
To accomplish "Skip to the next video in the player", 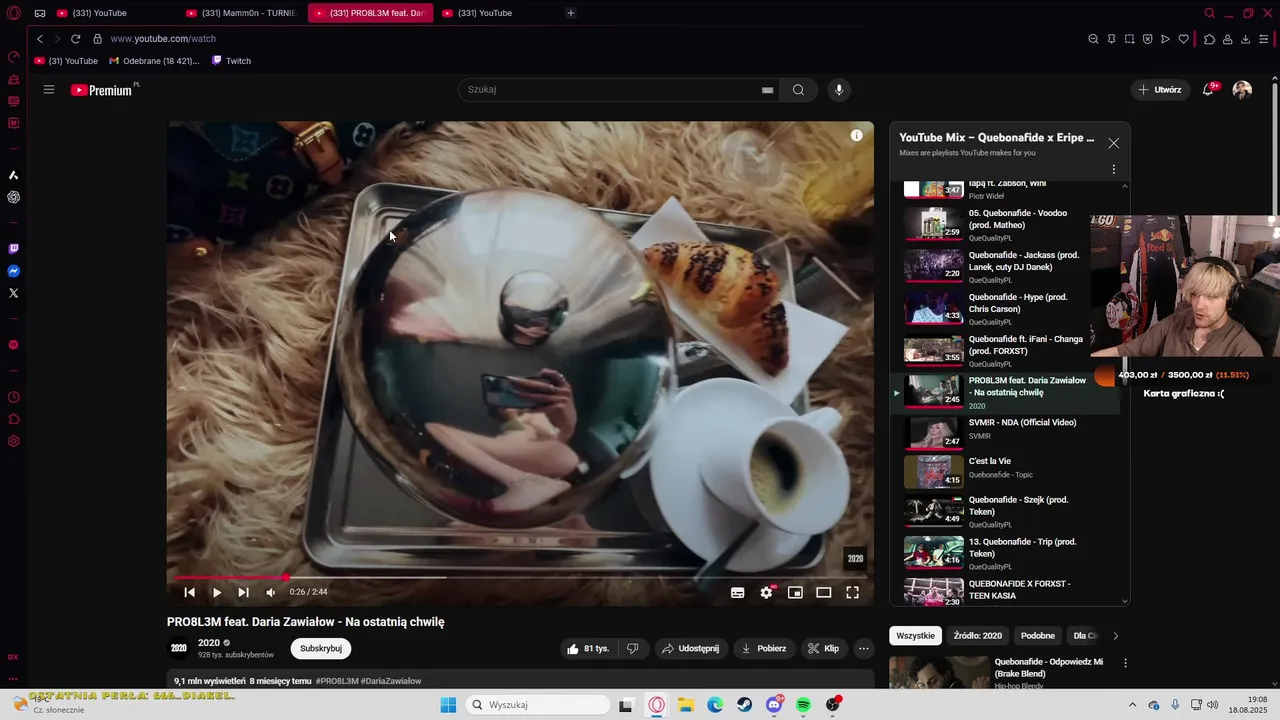I will 243,592.
